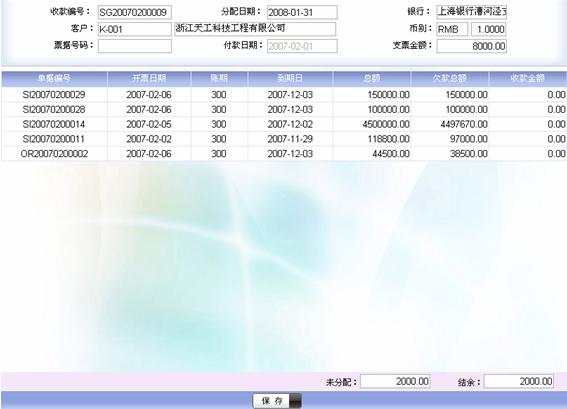Click the 未分配 field showing 2000.00
Image resolution: width=567 pixels, height=409 pixels.
click(x=395, y=381)
